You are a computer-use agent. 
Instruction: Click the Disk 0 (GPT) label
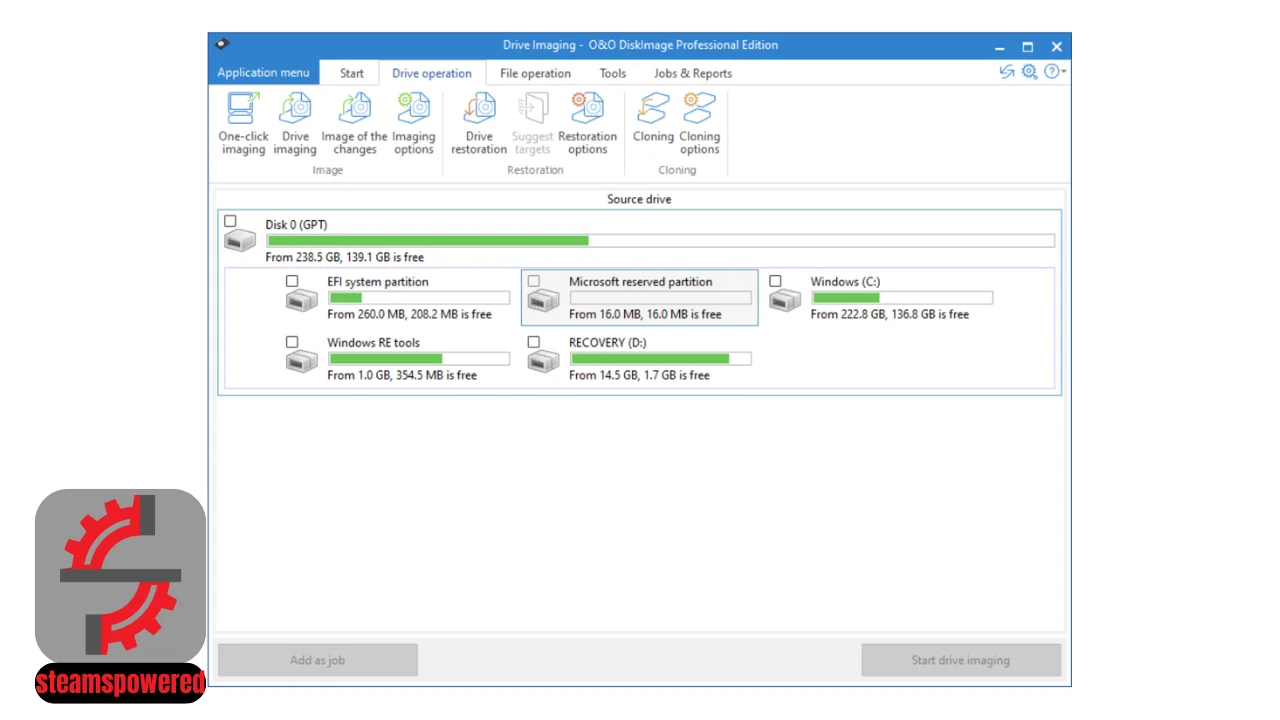coord(296,225)
